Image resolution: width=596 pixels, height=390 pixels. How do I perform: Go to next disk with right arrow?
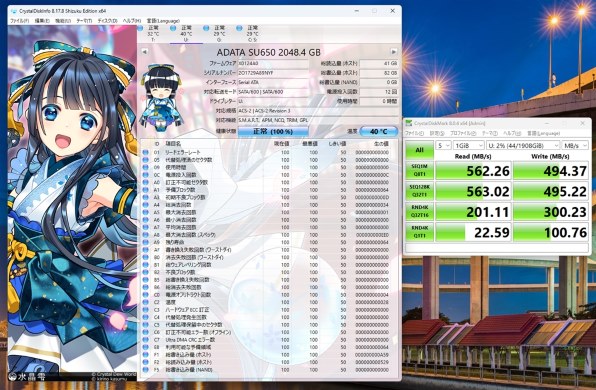[x=394, y=52]
